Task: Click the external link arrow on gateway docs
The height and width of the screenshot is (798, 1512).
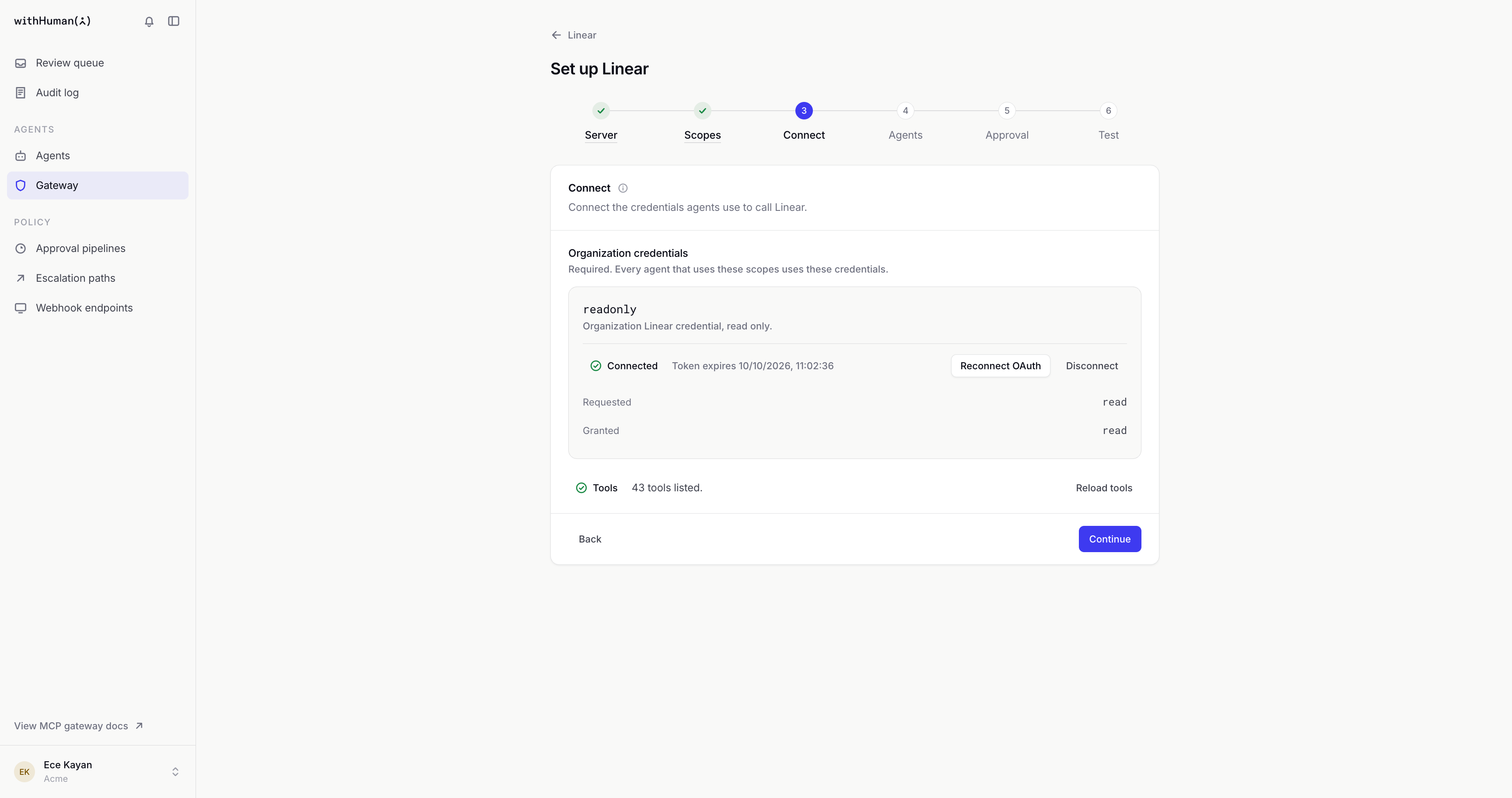Action: [x=139, y=726]
